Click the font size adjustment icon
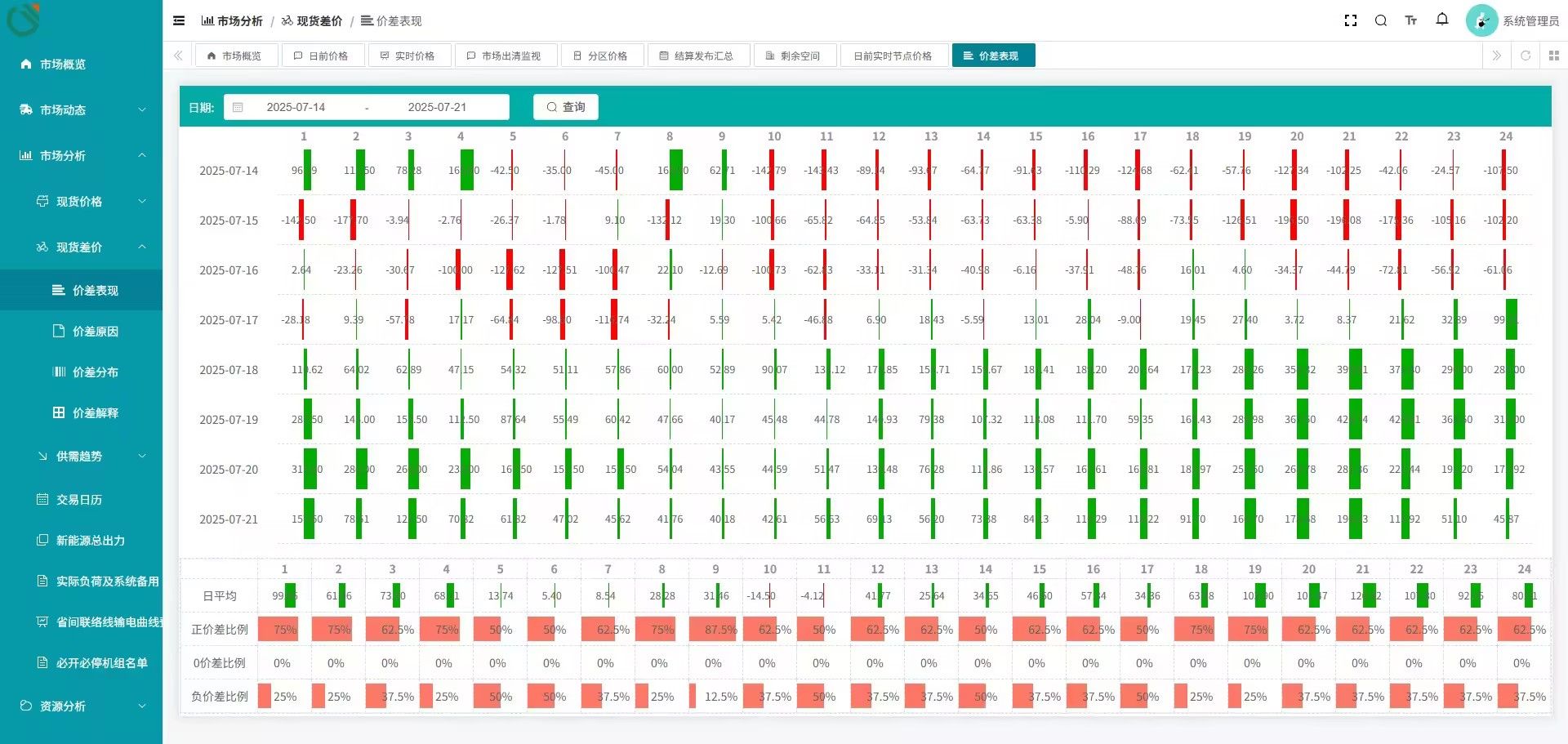This screenshot has height=744, width=1568. point(1411,21)
